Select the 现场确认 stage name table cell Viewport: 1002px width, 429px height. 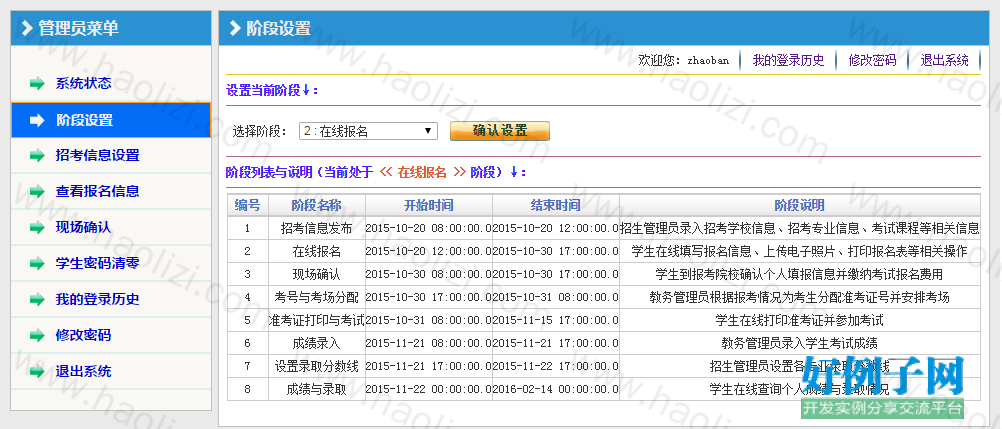[x=317, y=274]
